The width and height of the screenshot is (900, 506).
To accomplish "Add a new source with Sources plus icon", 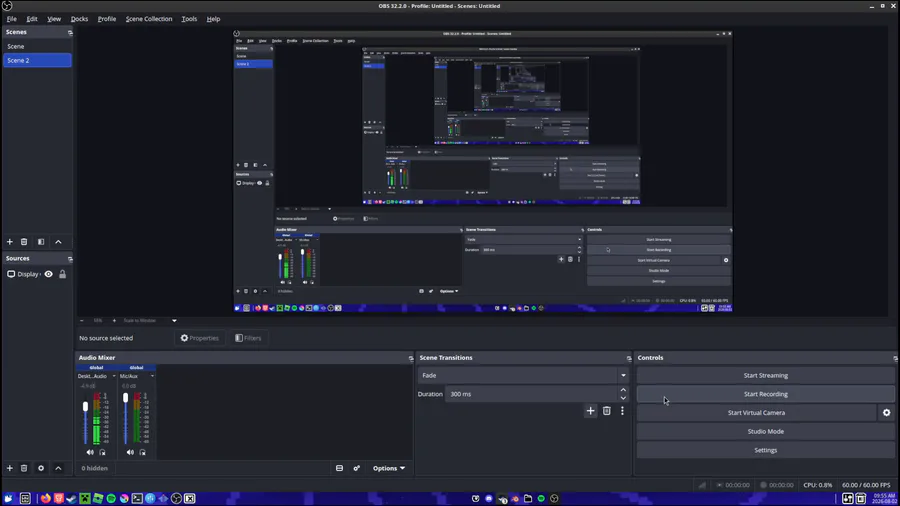I will coord(10,468).
